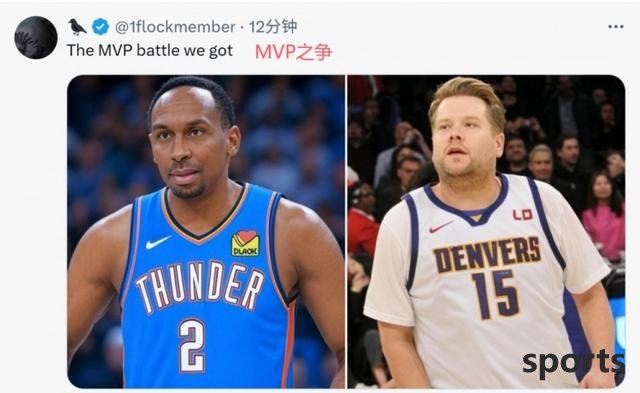The width and height of the screenshot is (640, 393).
Task: Click the woman in pink in the crowd
Action: [x=602, y=218]
